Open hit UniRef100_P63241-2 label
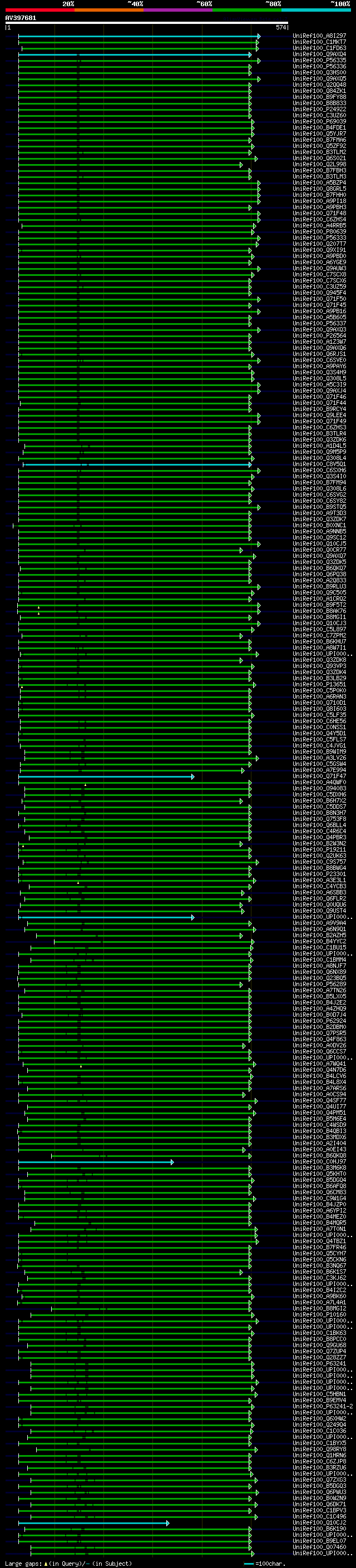 (323, 1407)
